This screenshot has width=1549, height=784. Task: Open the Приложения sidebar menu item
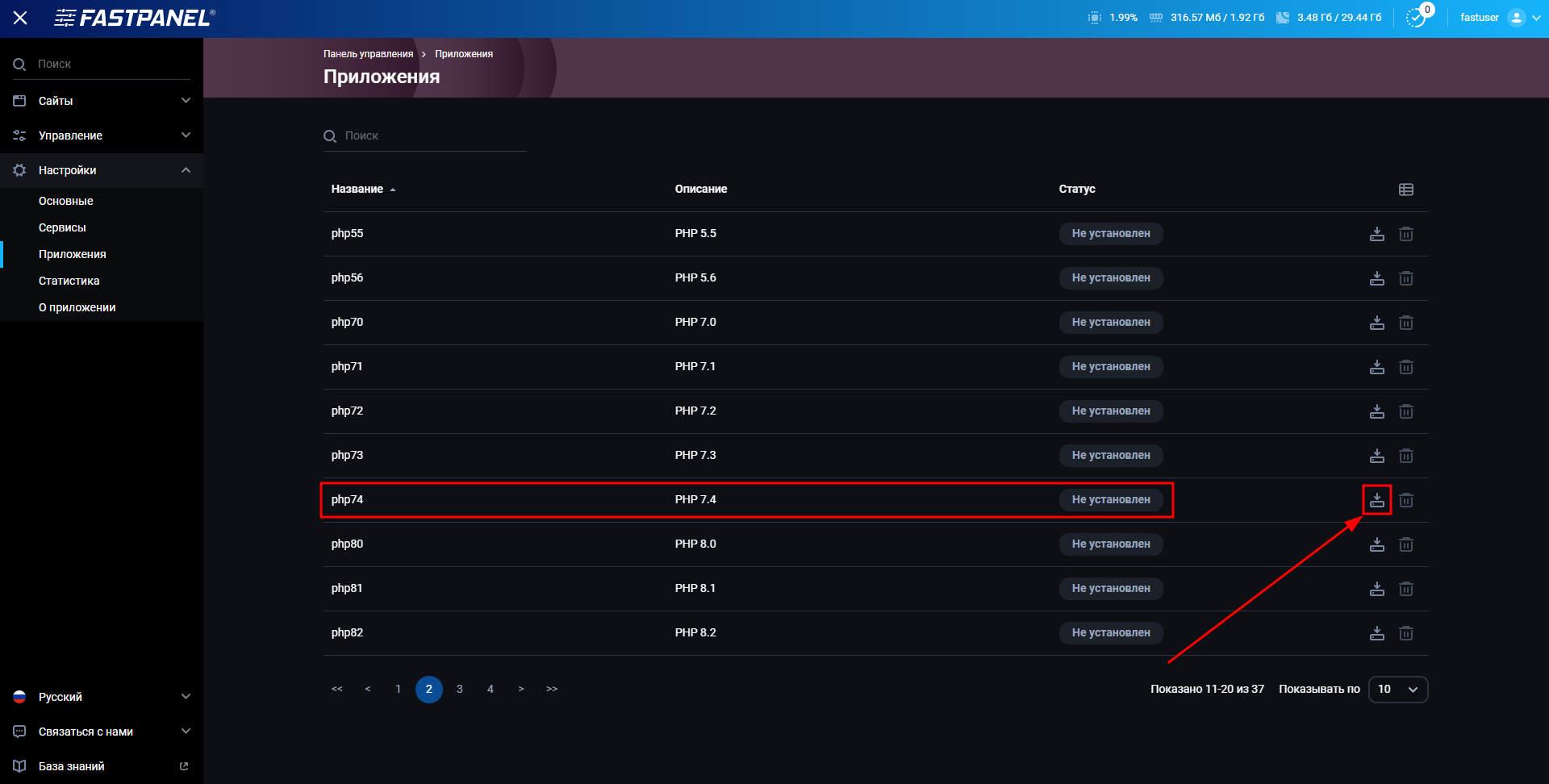(72, 254)
